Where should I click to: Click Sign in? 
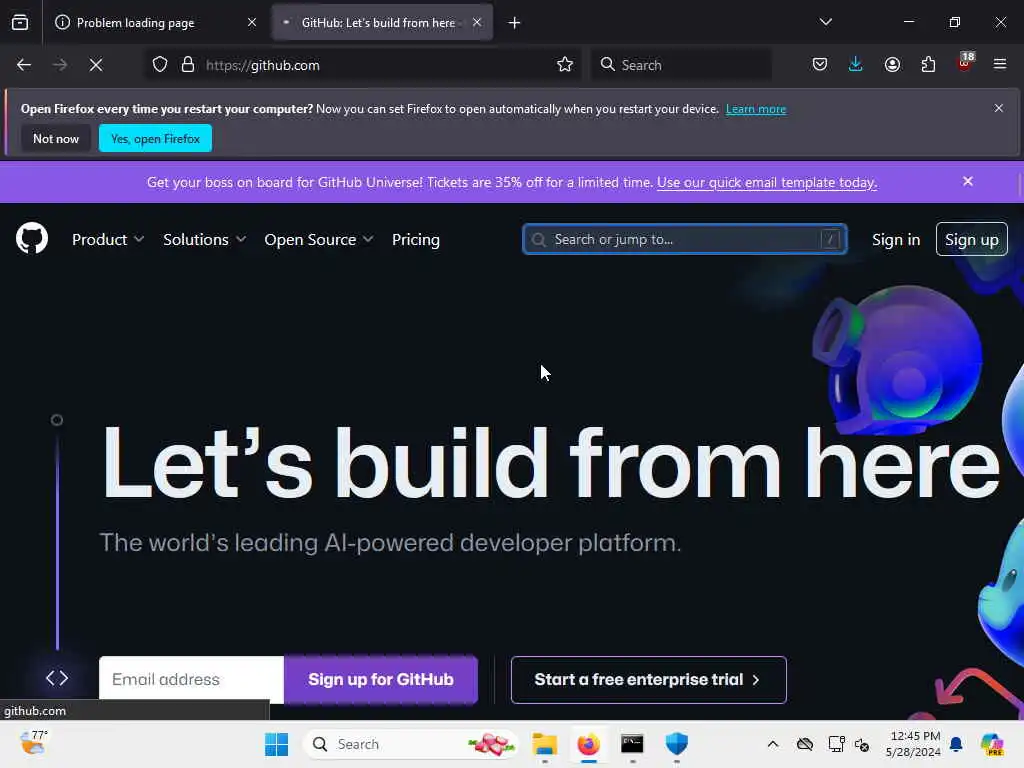click(x=896, y=240)
